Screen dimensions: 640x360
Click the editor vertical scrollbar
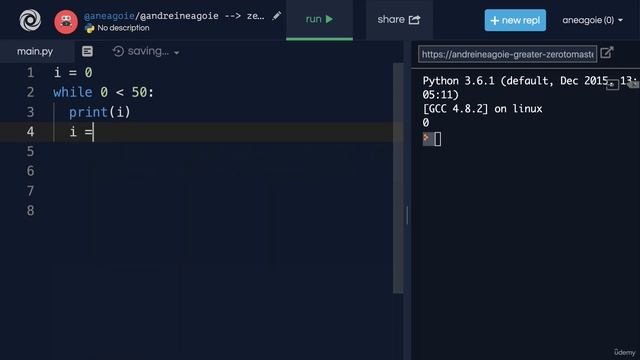[x=398, y=178]
